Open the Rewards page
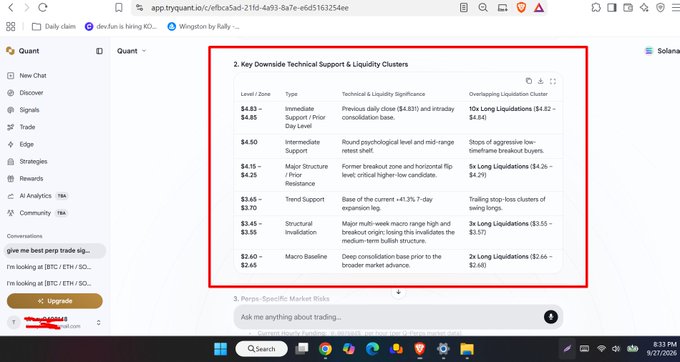Viewport: 680px width, 362px height. click(25, 179)
